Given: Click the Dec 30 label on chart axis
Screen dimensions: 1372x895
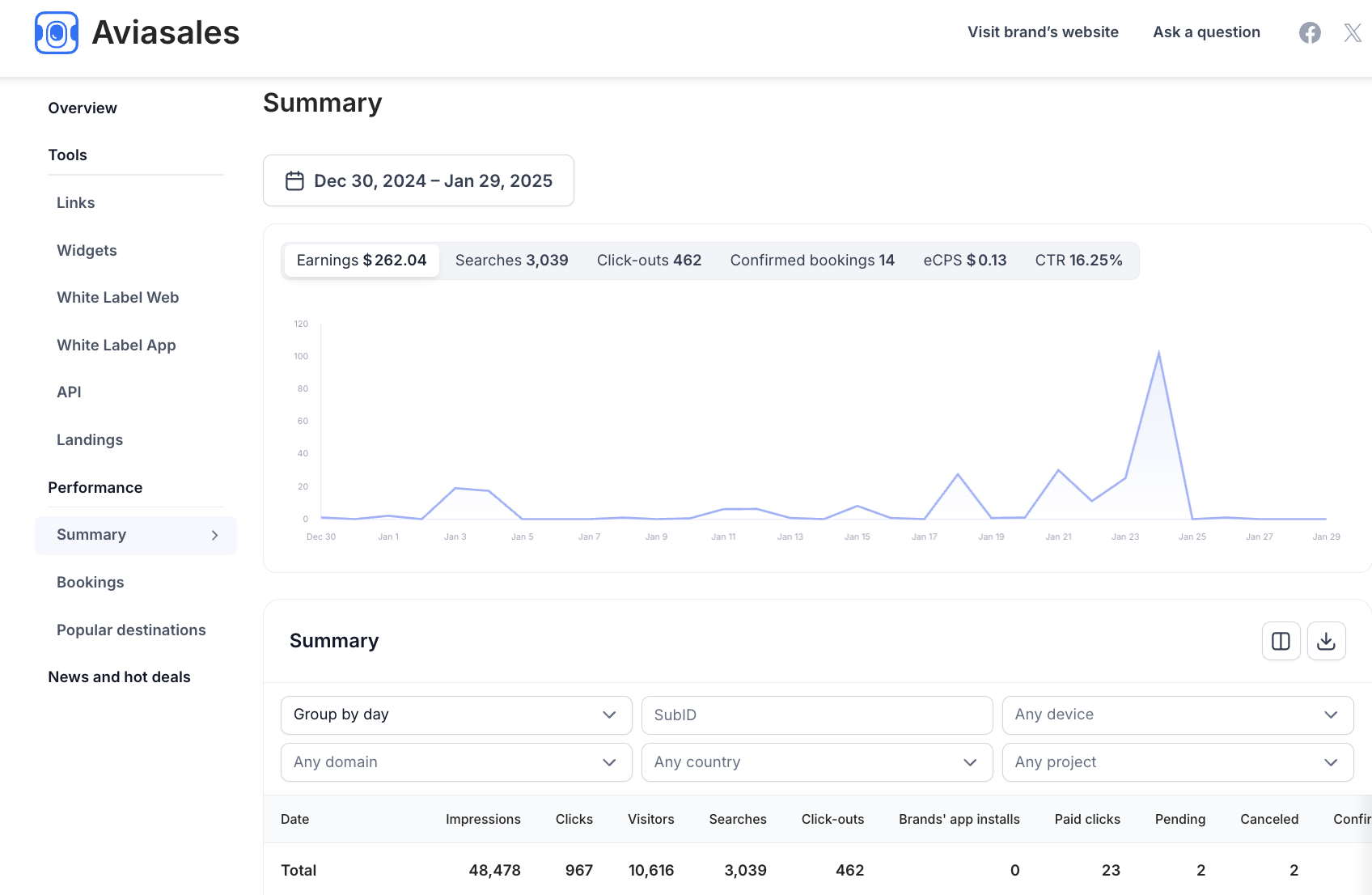Looking at the screenshot, I should (x=321, y=537).
